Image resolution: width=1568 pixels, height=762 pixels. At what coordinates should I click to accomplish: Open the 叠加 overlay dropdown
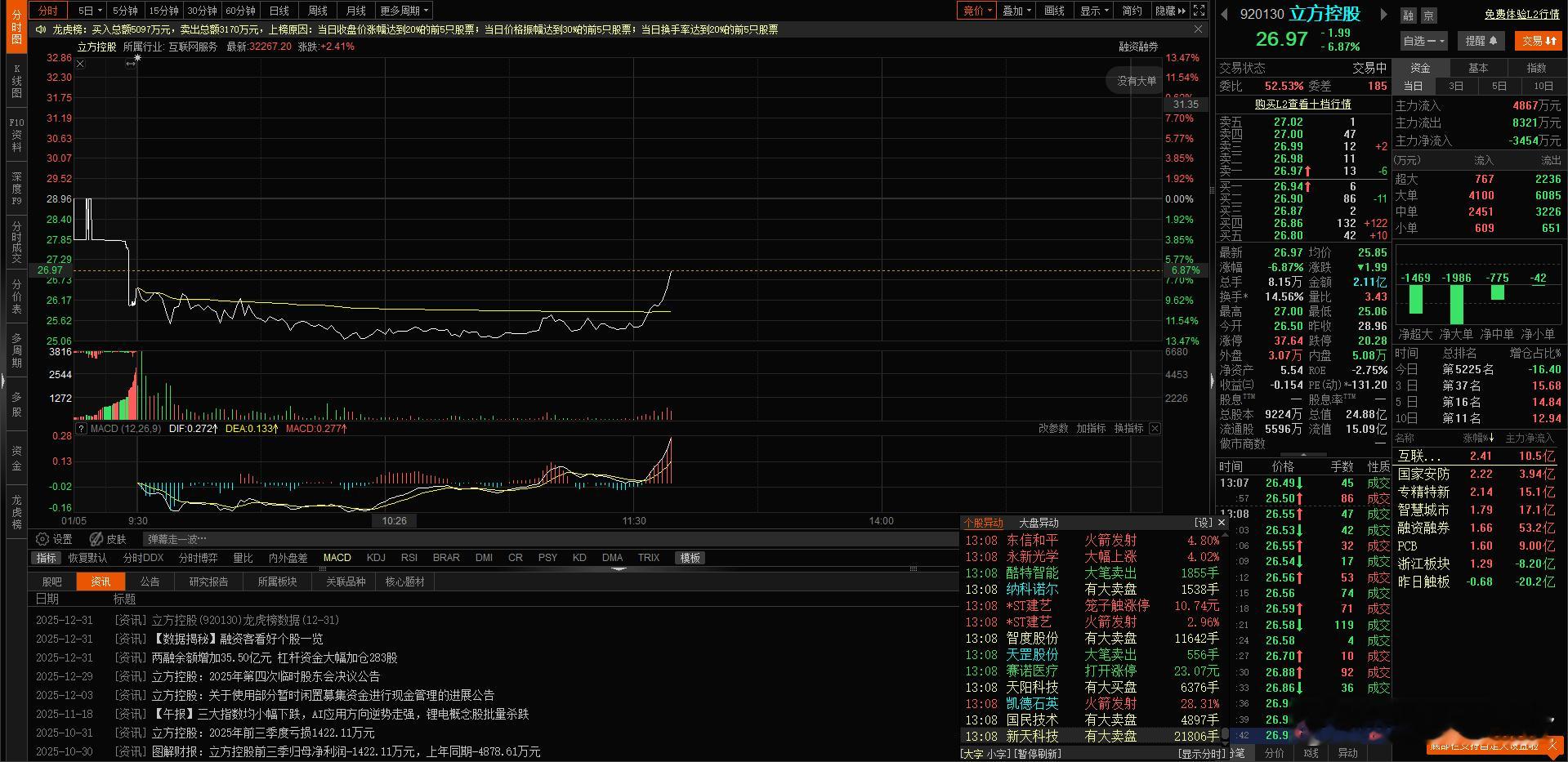coord(1017,11)
